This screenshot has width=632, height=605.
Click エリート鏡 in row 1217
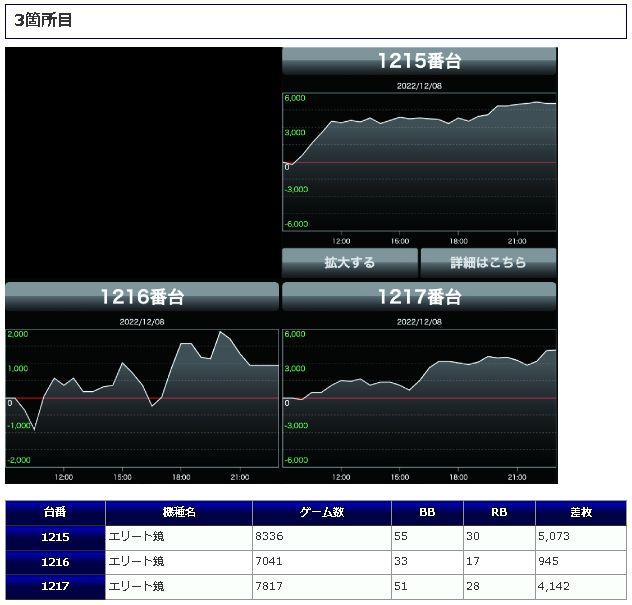click(x=136, y=586)
